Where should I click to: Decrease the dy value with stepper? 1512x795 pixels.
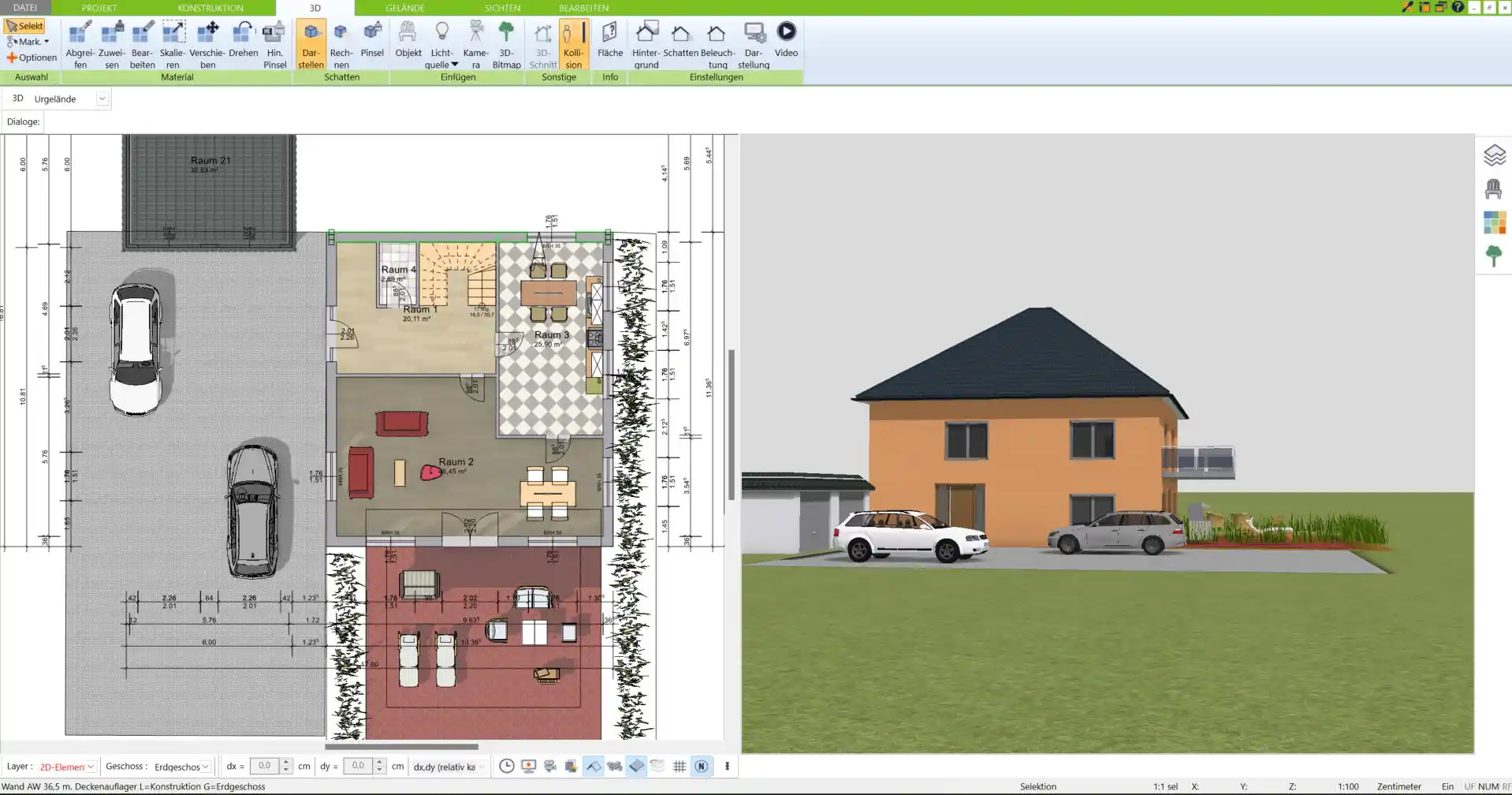[379, 770]
